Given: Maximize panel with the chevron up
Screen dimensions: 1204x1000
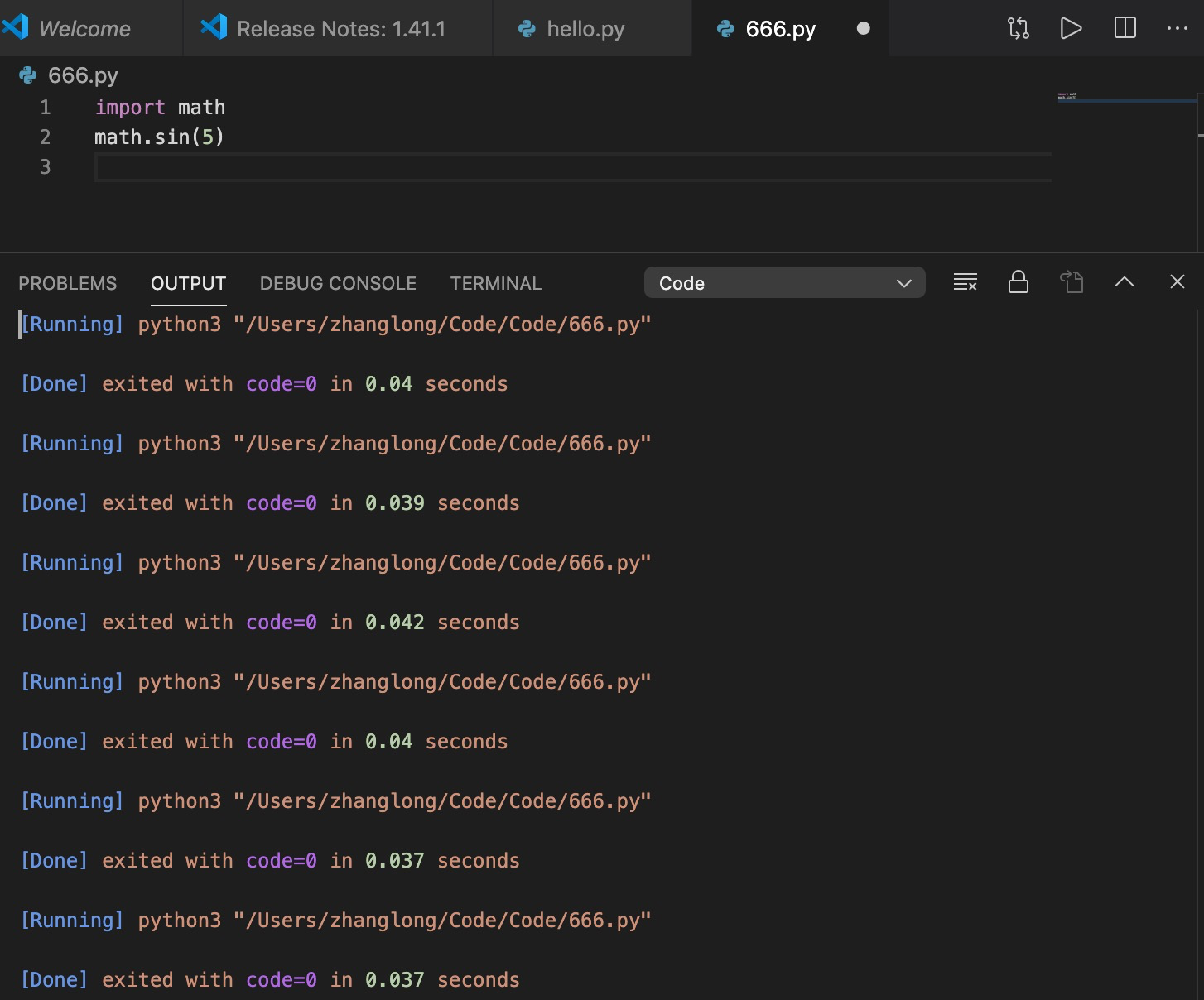Looking at the screenshot, I should (x=1125, y=281).
